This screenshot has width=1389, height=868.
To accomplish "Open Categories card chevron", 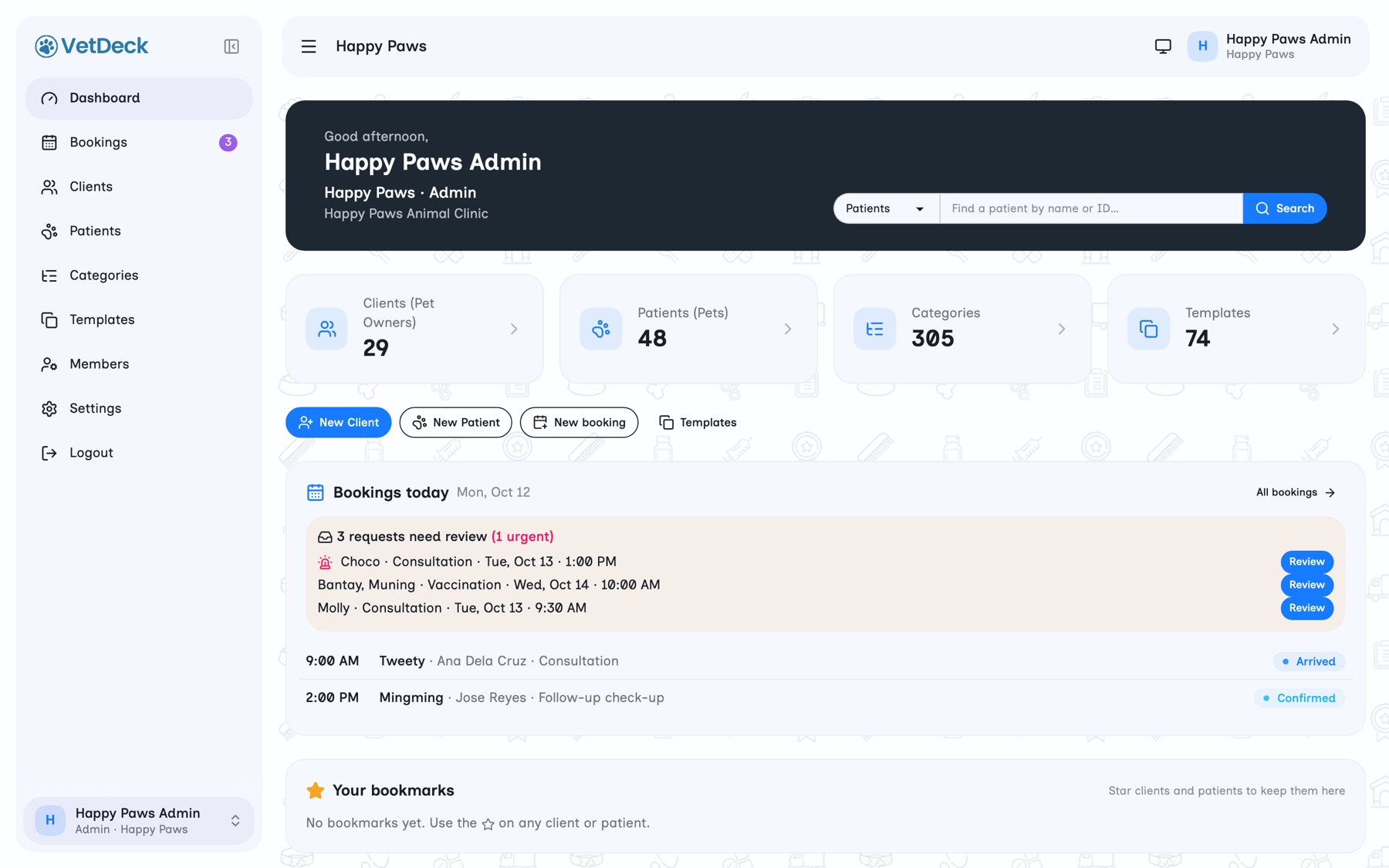I will [x=1062, y=329].
